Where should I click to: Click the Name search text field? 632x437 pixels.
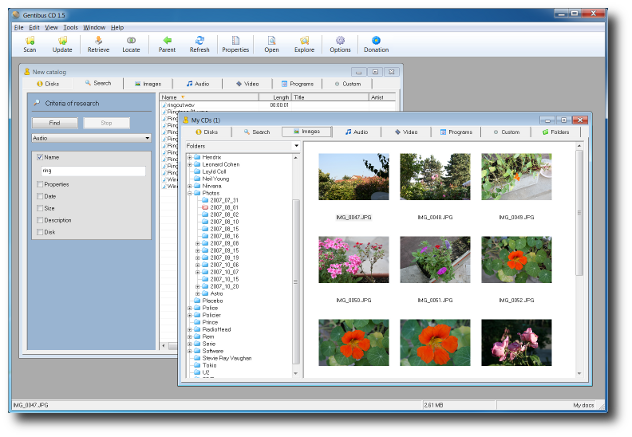(92, 171)
